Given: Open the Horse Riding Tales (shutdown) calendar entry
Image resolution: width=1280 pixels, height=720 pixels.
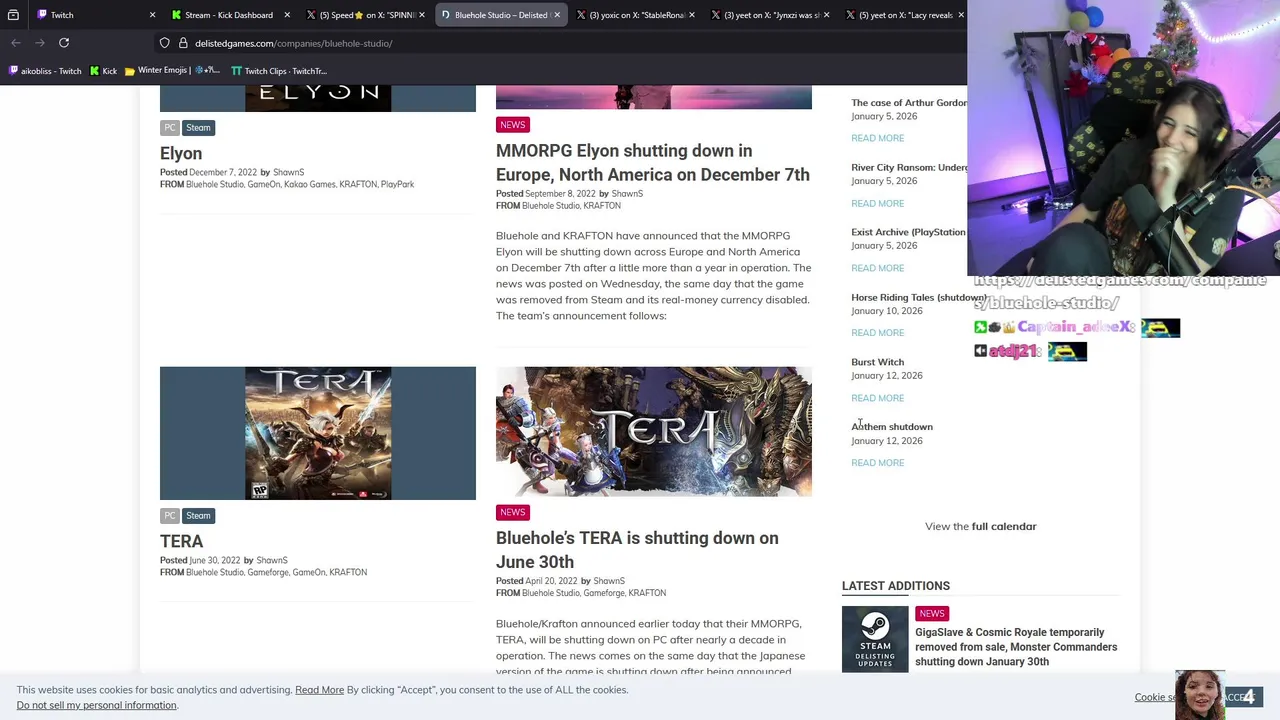Looking at the screenshot, I should pos(919,297).
